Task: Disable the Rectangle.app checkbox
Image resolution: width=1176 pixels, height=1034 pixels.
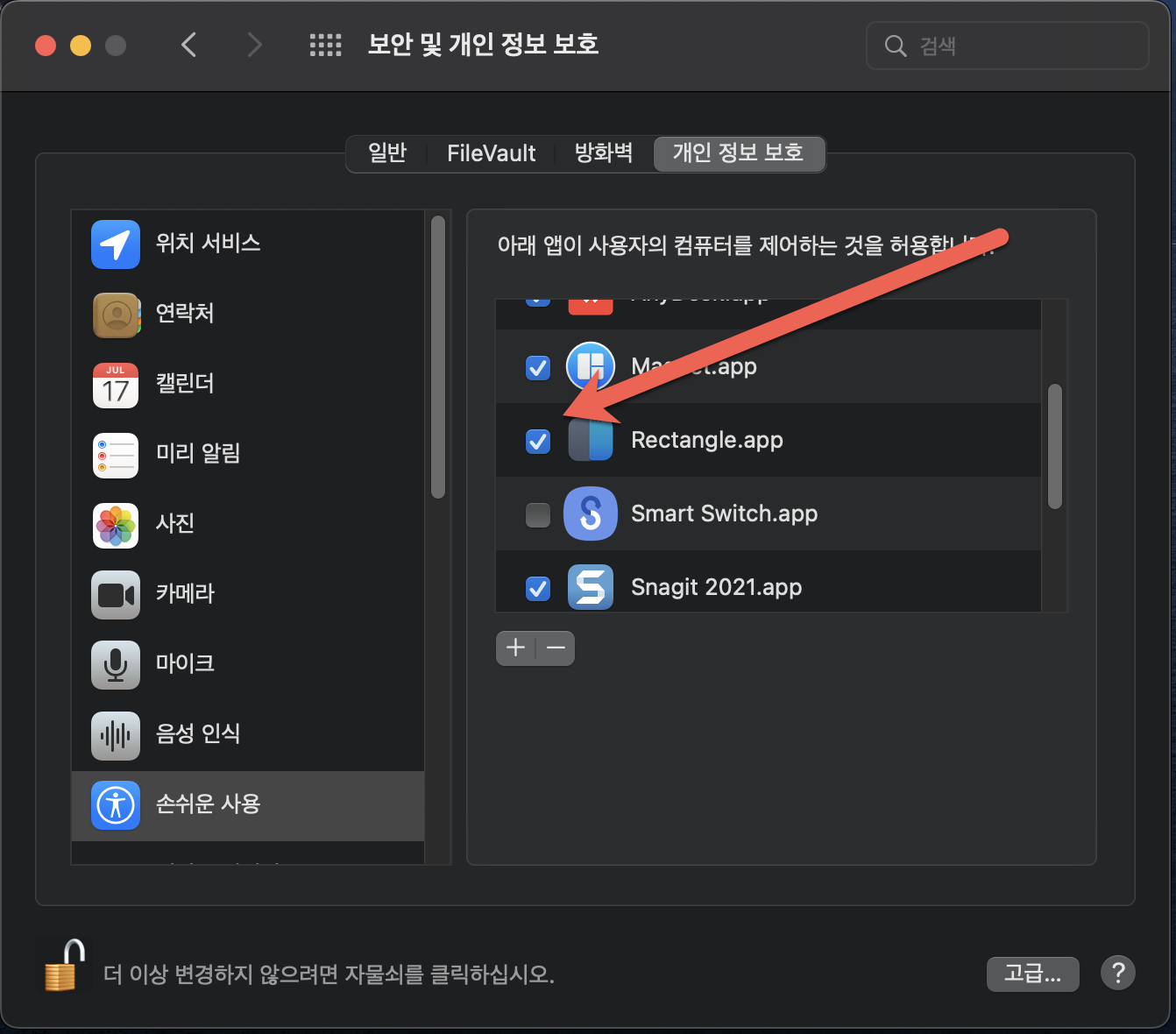Action: coord(537,442)
